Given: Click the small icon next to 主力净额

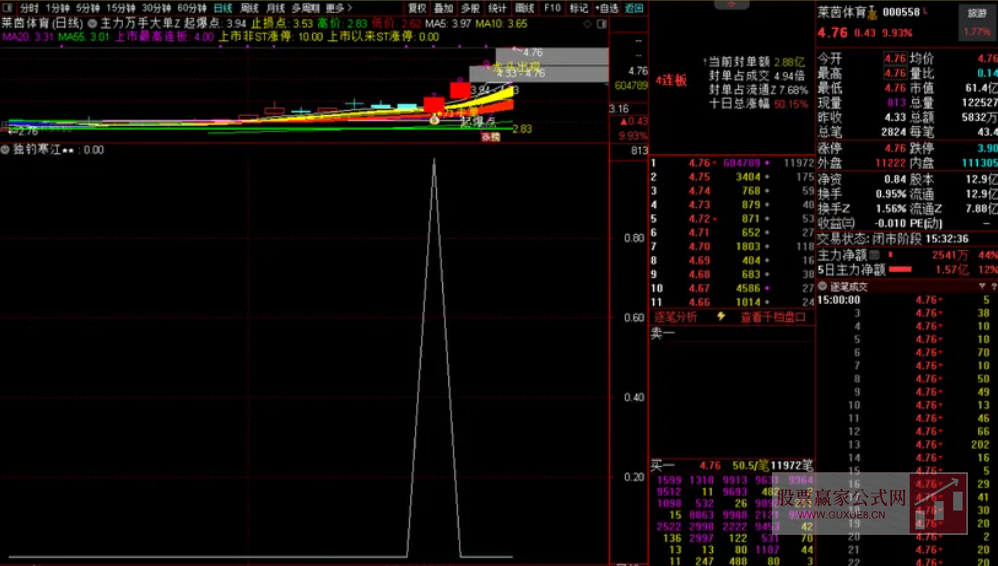Looking at the screenshot, I should 874,255.
